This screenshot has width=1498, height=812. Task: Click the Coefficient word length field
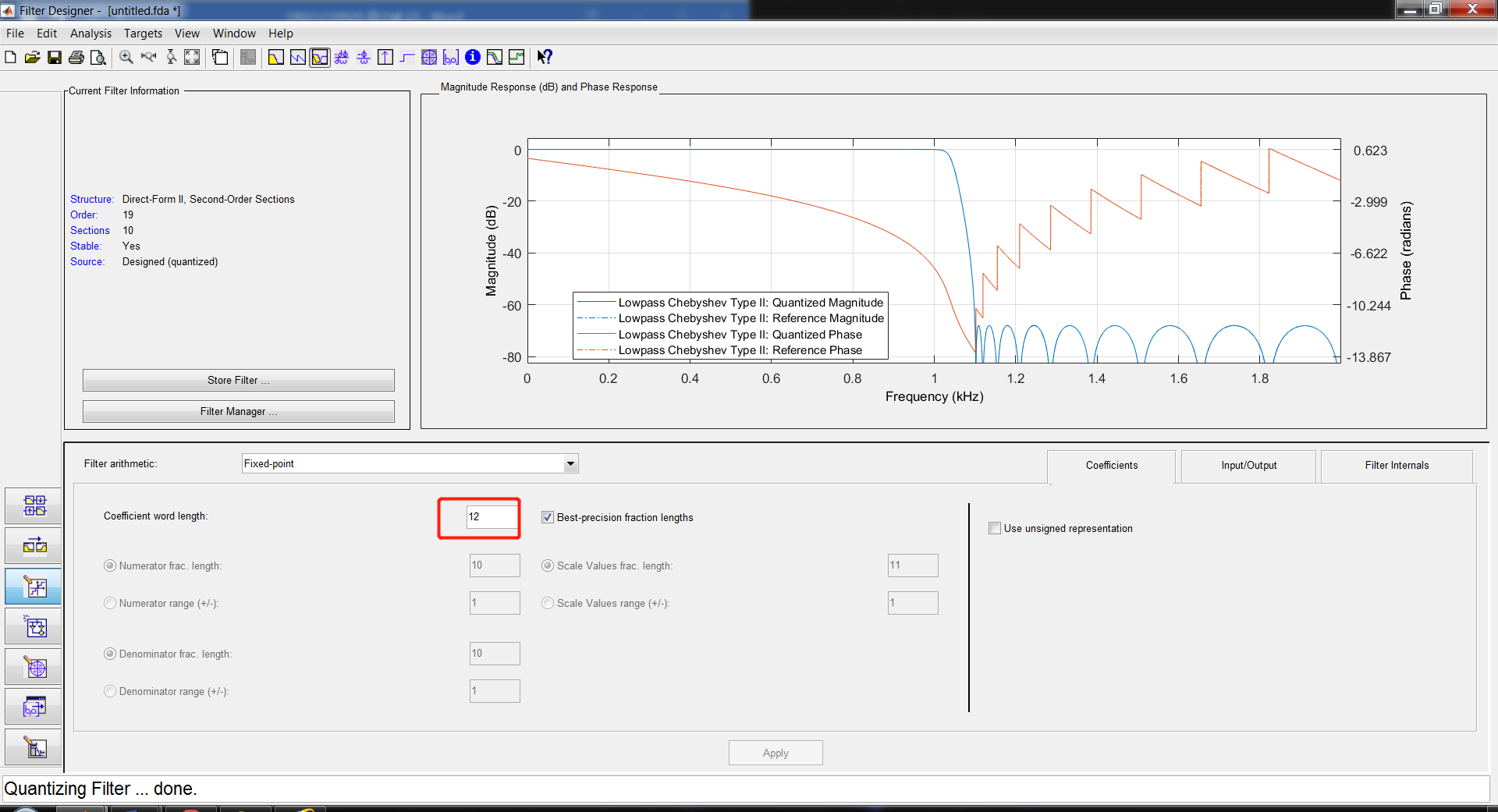tap(492, 516)
